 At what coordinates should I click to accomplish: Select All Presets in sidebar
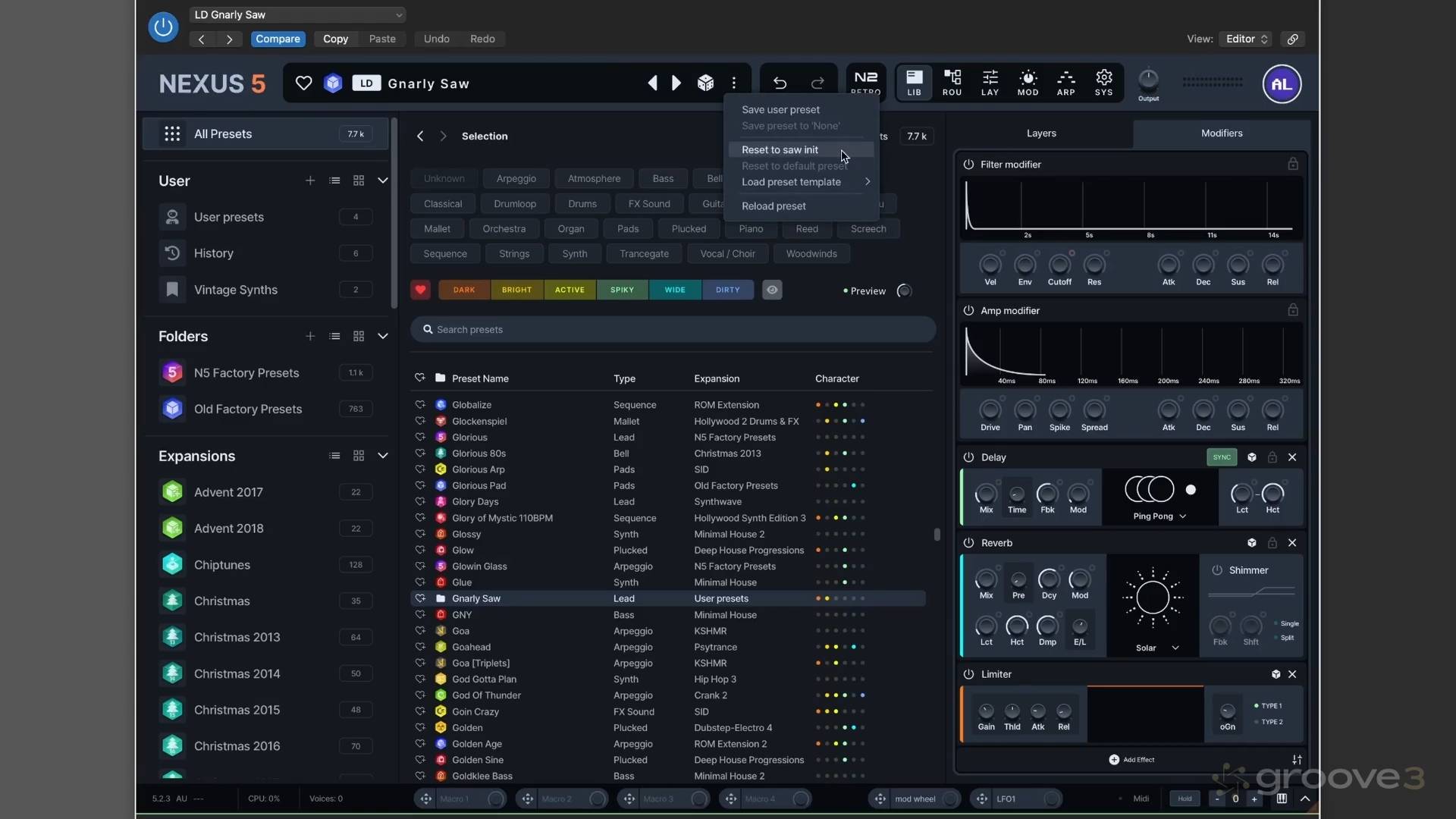265,134
